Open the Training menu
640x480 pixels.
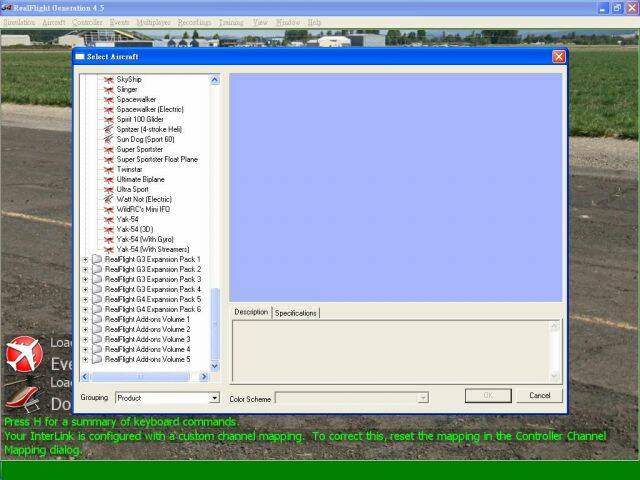[231, 22]
